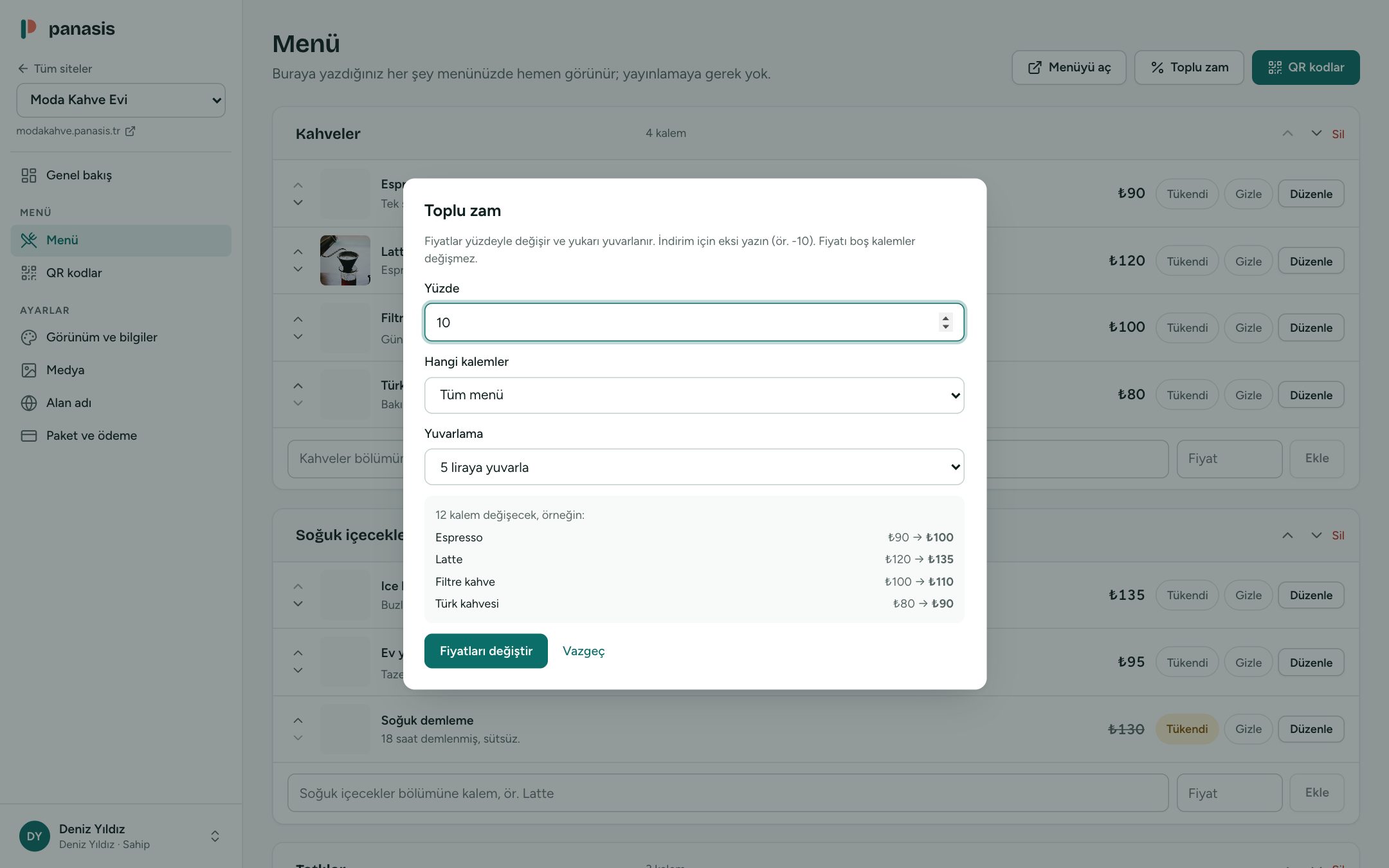Move Kahveler section down arrow

(1316, 133)
